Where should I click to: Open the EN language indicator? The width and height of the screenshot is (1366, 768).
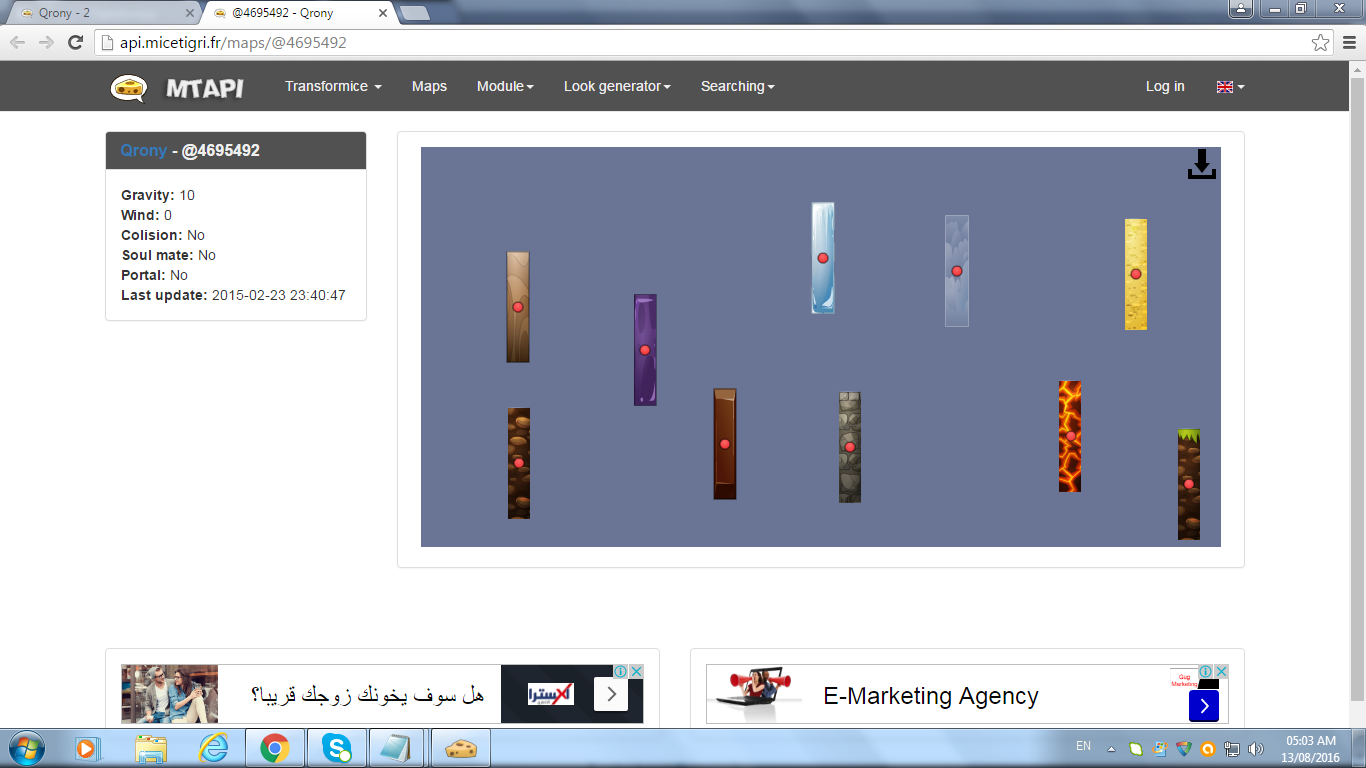(x=1083, y=746)
